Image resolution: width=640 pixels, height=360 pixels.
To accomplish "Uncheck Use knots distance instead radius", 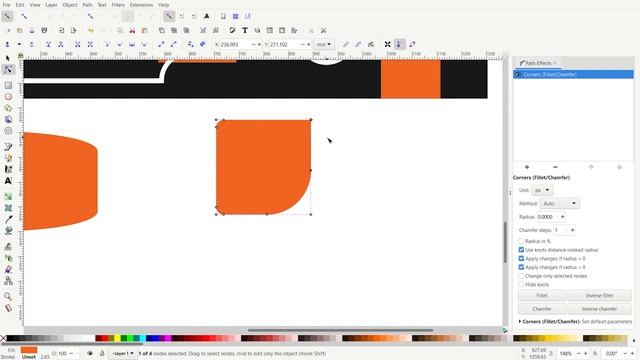I will (x=521, y=250).
